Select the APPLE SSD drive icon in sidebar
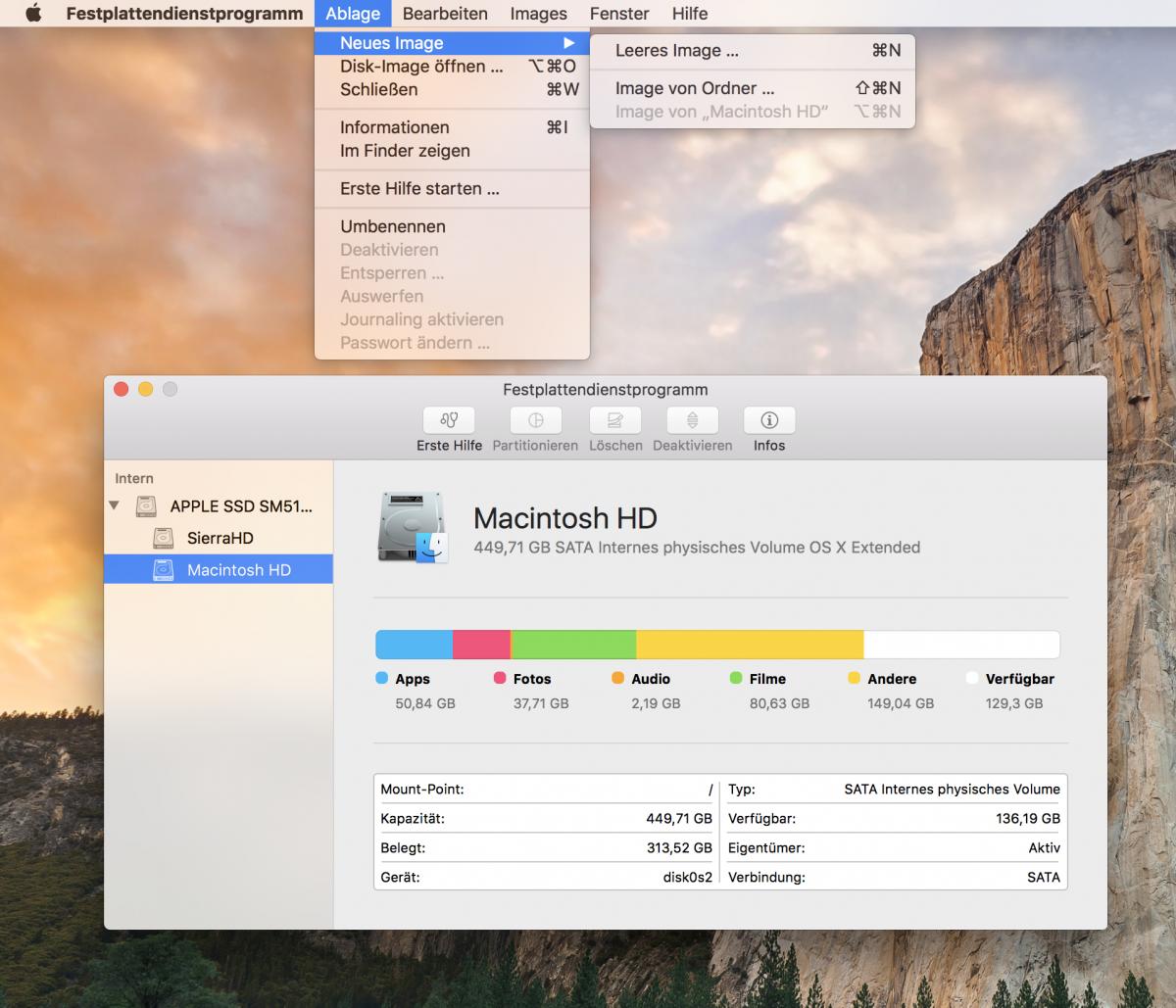This screenshot has height=1008, width=1176. click(146, 506)
